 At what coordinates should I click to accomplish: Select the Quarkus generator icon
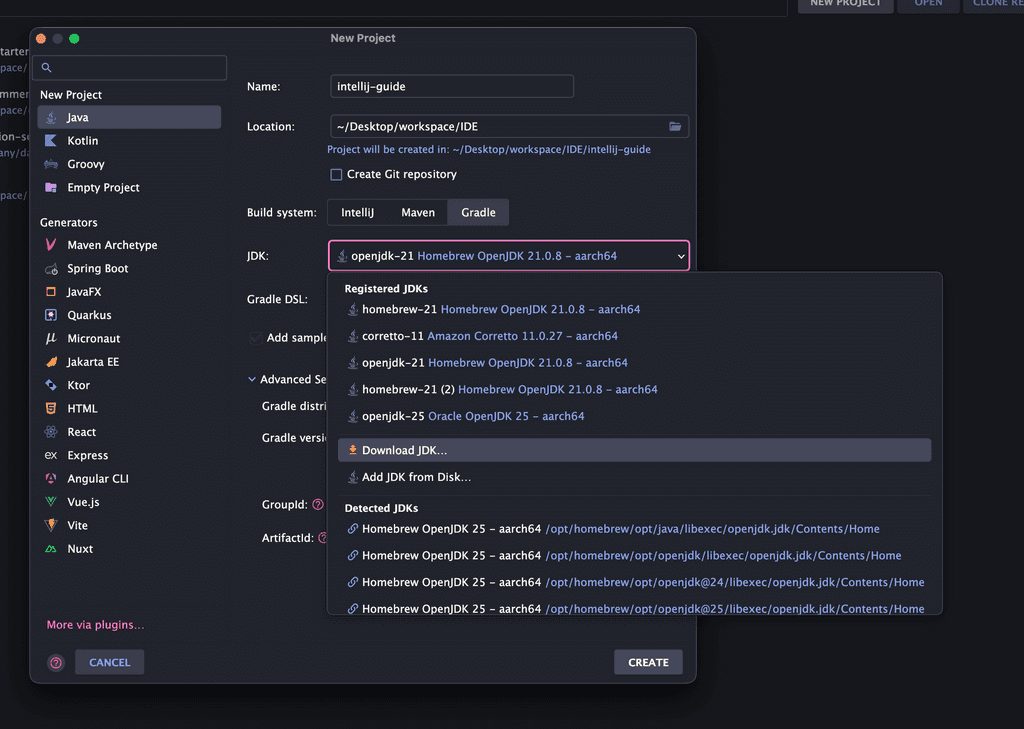pyautogui.click(x=51, y=315)
